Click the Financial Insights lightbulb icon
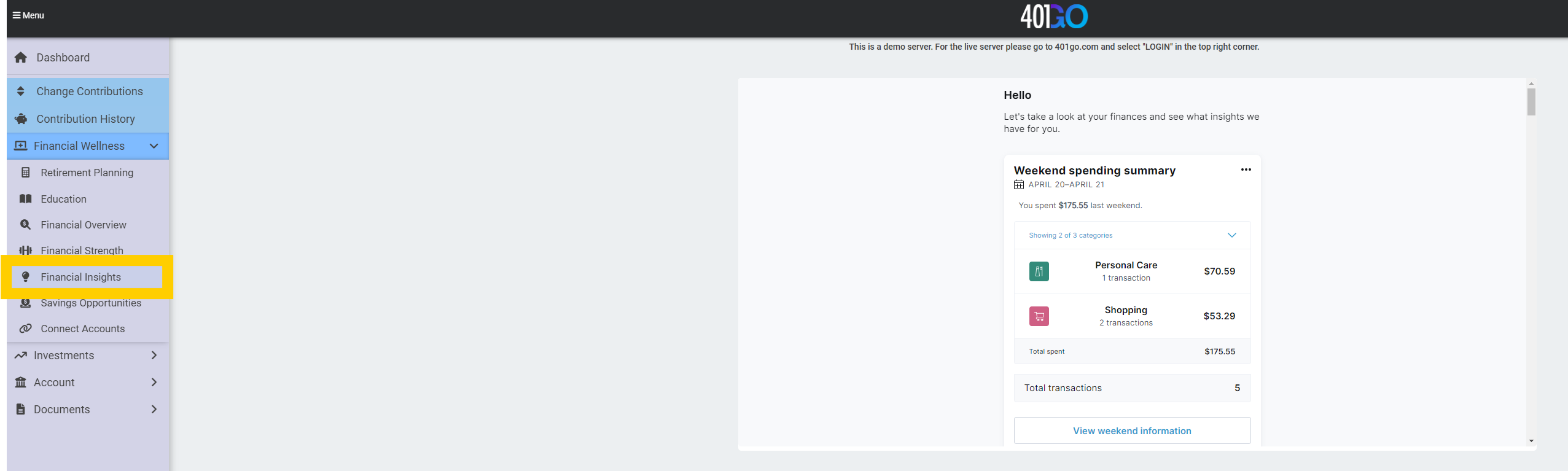 (x=26, y=277)
